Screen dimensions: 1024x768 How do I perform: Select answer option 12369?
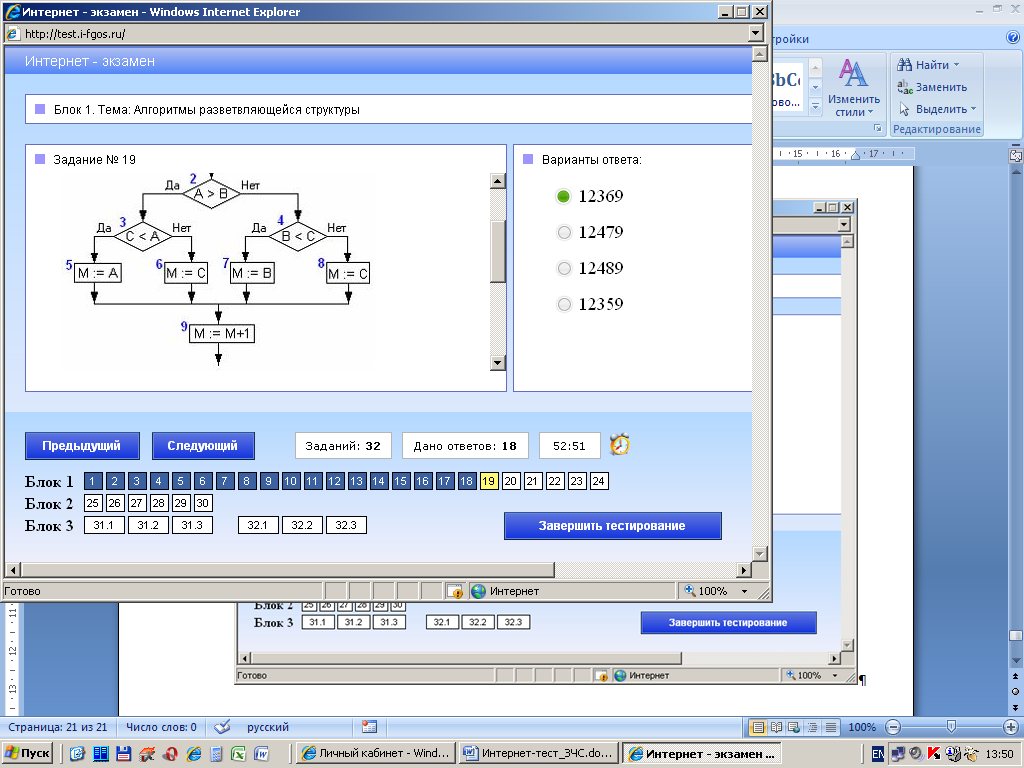click(563, 196)
